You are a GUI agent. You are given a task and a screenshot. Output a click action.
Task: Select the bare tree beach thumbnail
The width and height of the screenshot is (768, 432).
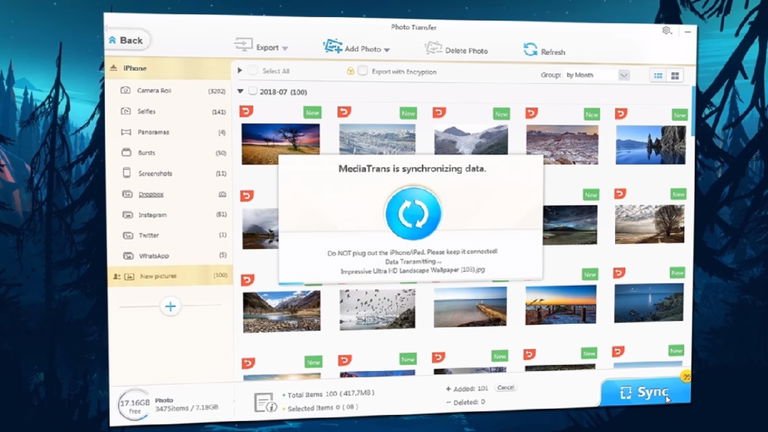click(649, 224)
